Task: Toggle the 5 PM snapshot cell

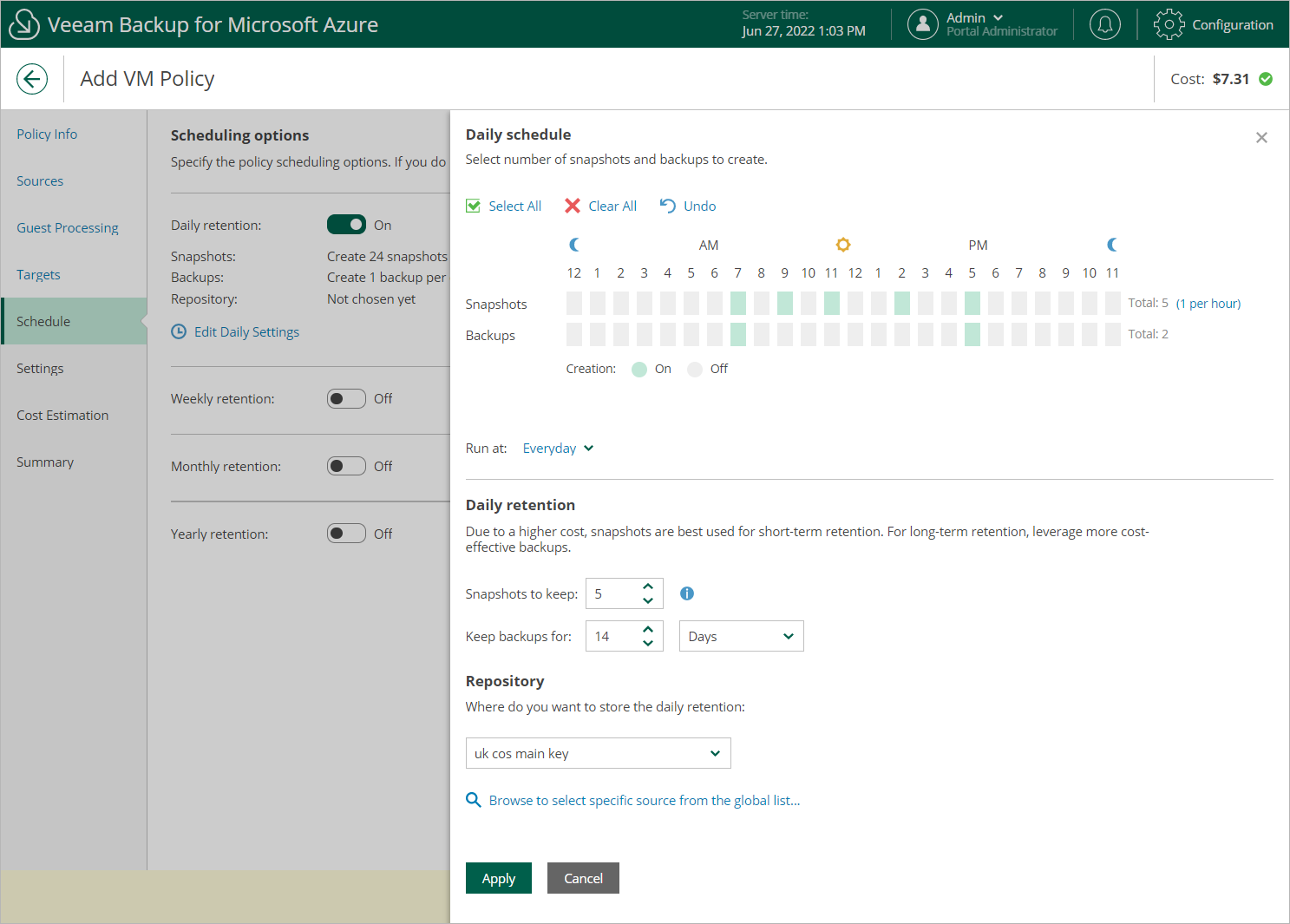Action: [x=972, y=303]
